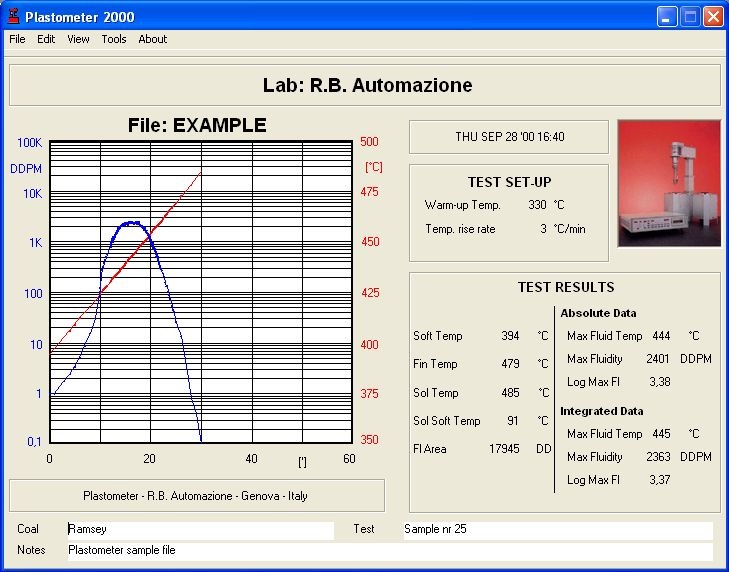729x572 pixels.
Task: Click the Absolute Max Fluid Temp value 444
Action: click(x=661, y=336)
